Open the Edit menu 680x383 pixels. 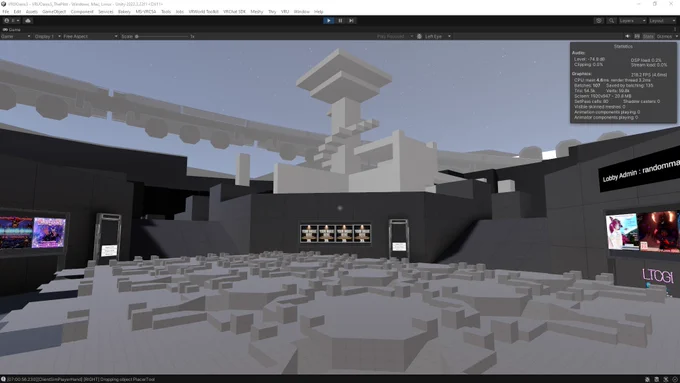point(17,12)
